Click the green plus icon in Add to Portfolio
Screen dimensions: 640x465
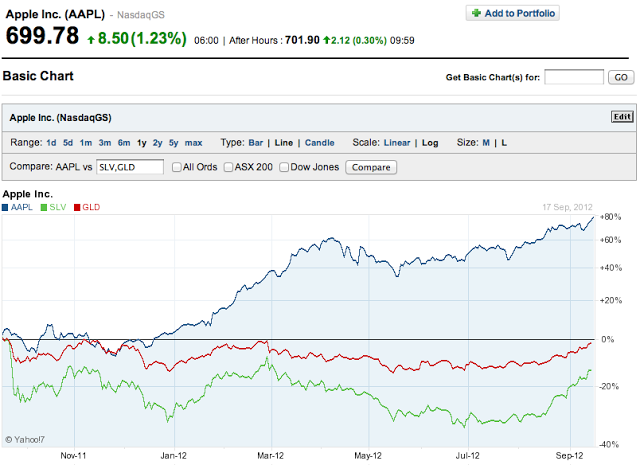pyautogui.click(x=476, y=13)
